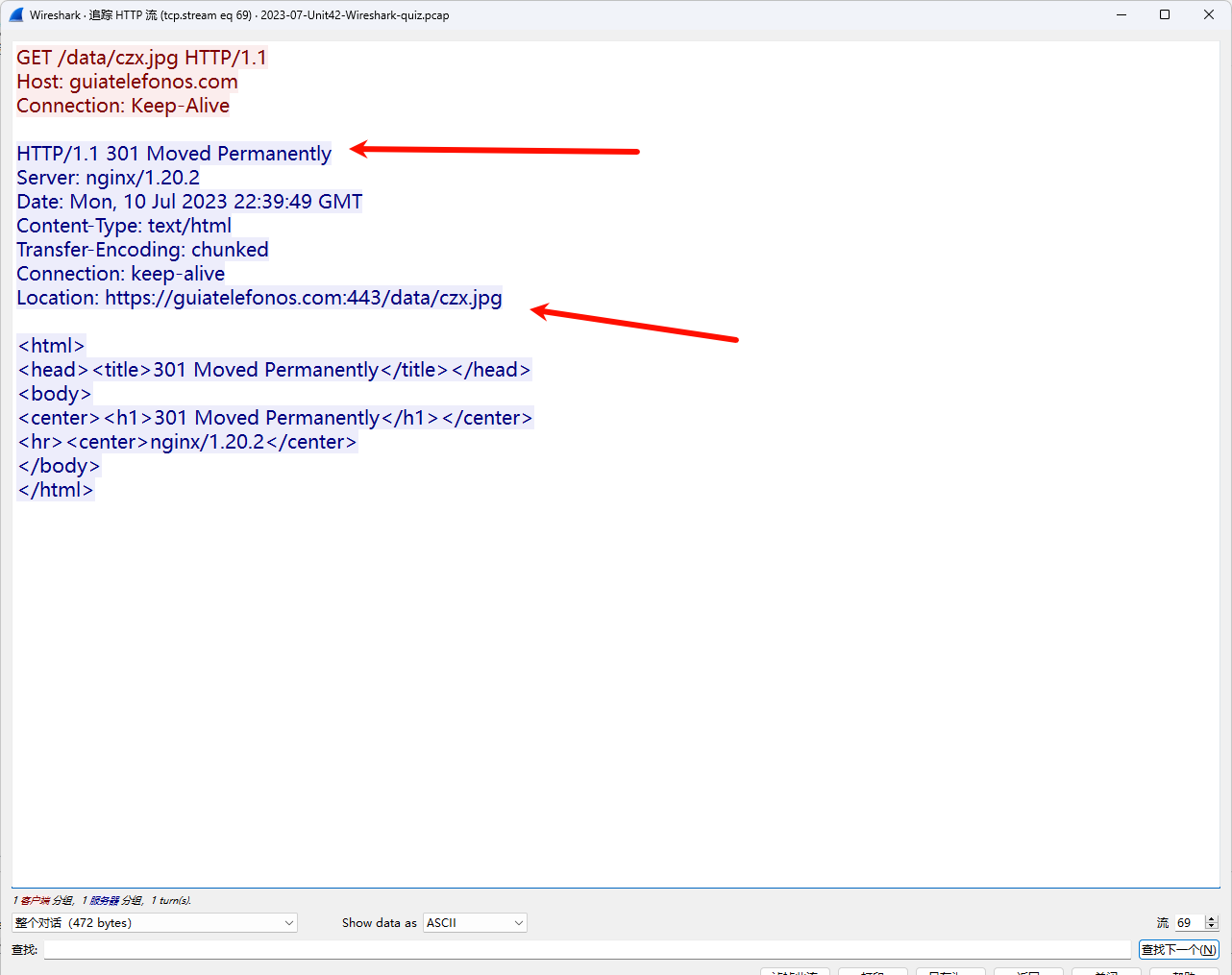The image size is (1232, 975).
Task: Click the Wireshark icon in the title bar
Action: (15, 14)
